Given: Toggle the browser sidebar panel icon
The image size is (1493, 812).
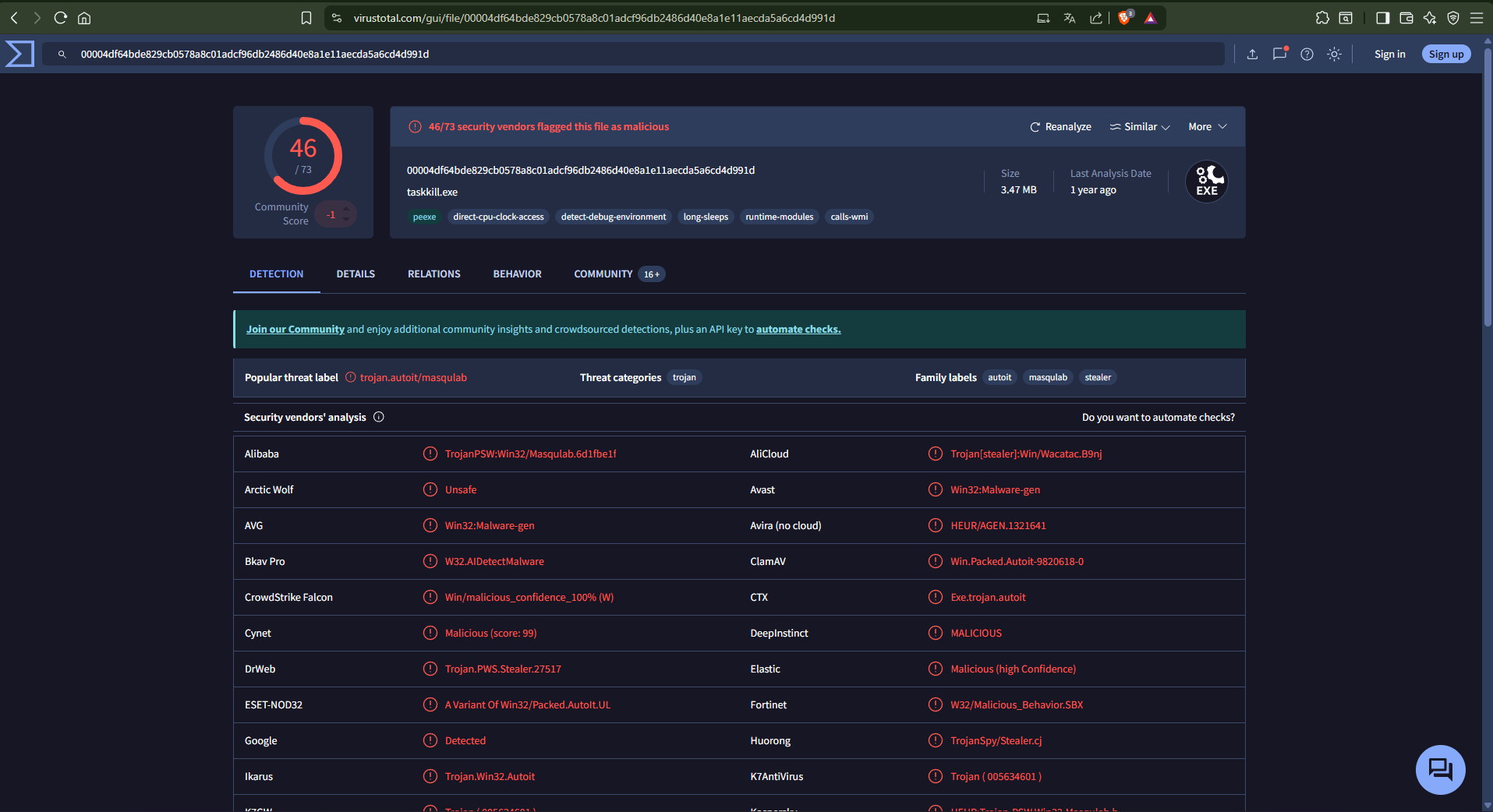Looking at the screenshot, I should tap(1382, 17).
